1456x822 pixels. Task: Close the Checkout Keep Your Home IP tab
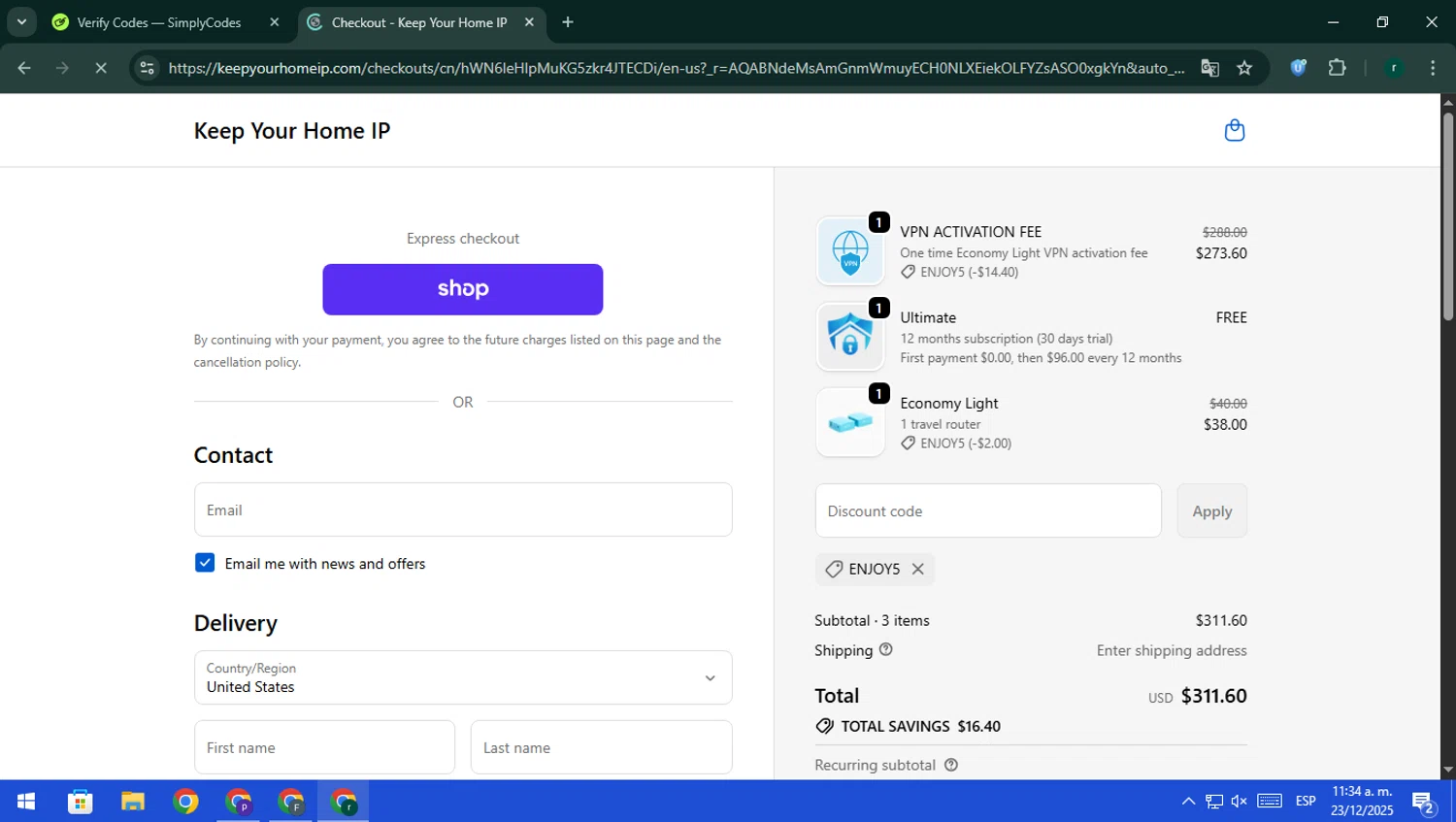click(x=529, y=22)
